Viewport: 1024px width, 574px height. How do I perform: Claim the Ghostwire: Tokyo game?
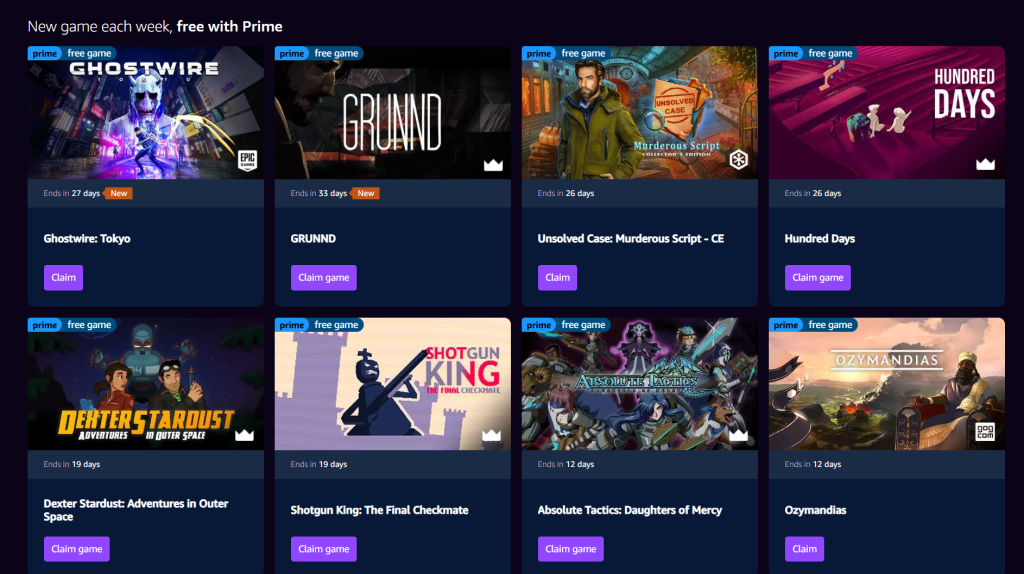click(63, 278)
